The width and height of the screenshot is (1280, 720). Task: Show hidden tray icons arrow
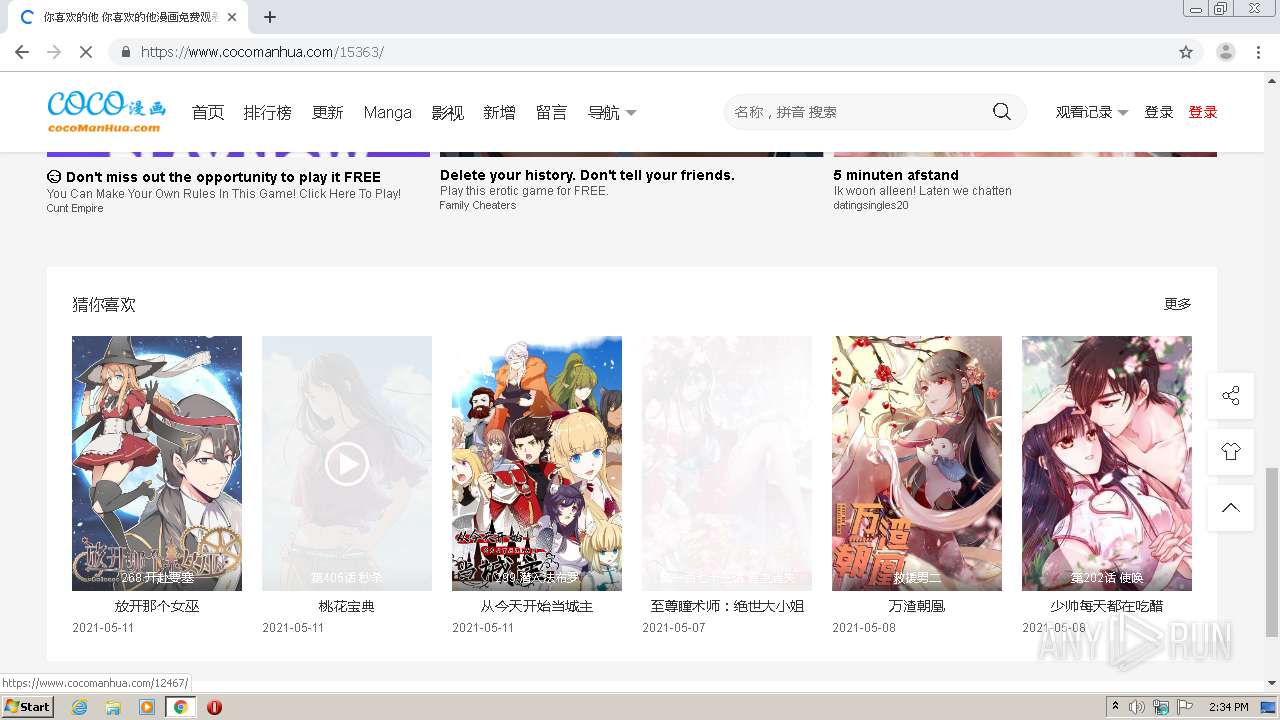1115,707
